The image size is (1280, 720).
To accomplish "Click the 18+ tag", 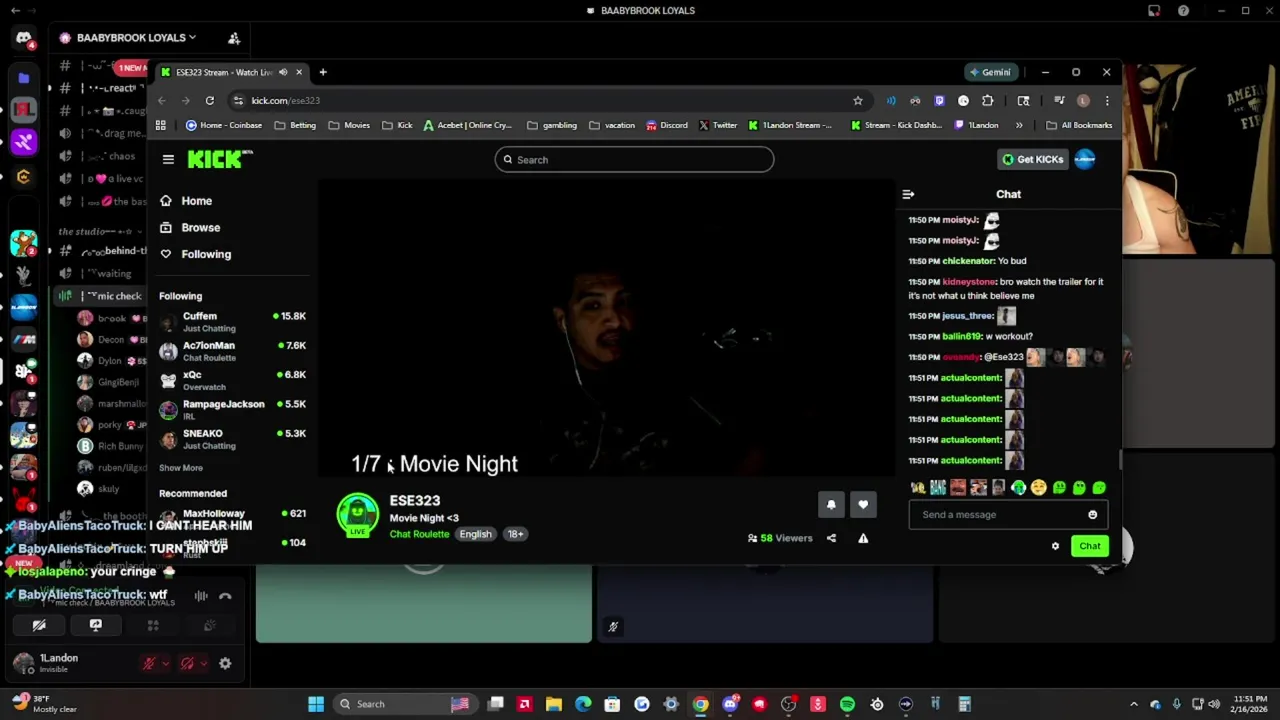I will tap(515, 534).
